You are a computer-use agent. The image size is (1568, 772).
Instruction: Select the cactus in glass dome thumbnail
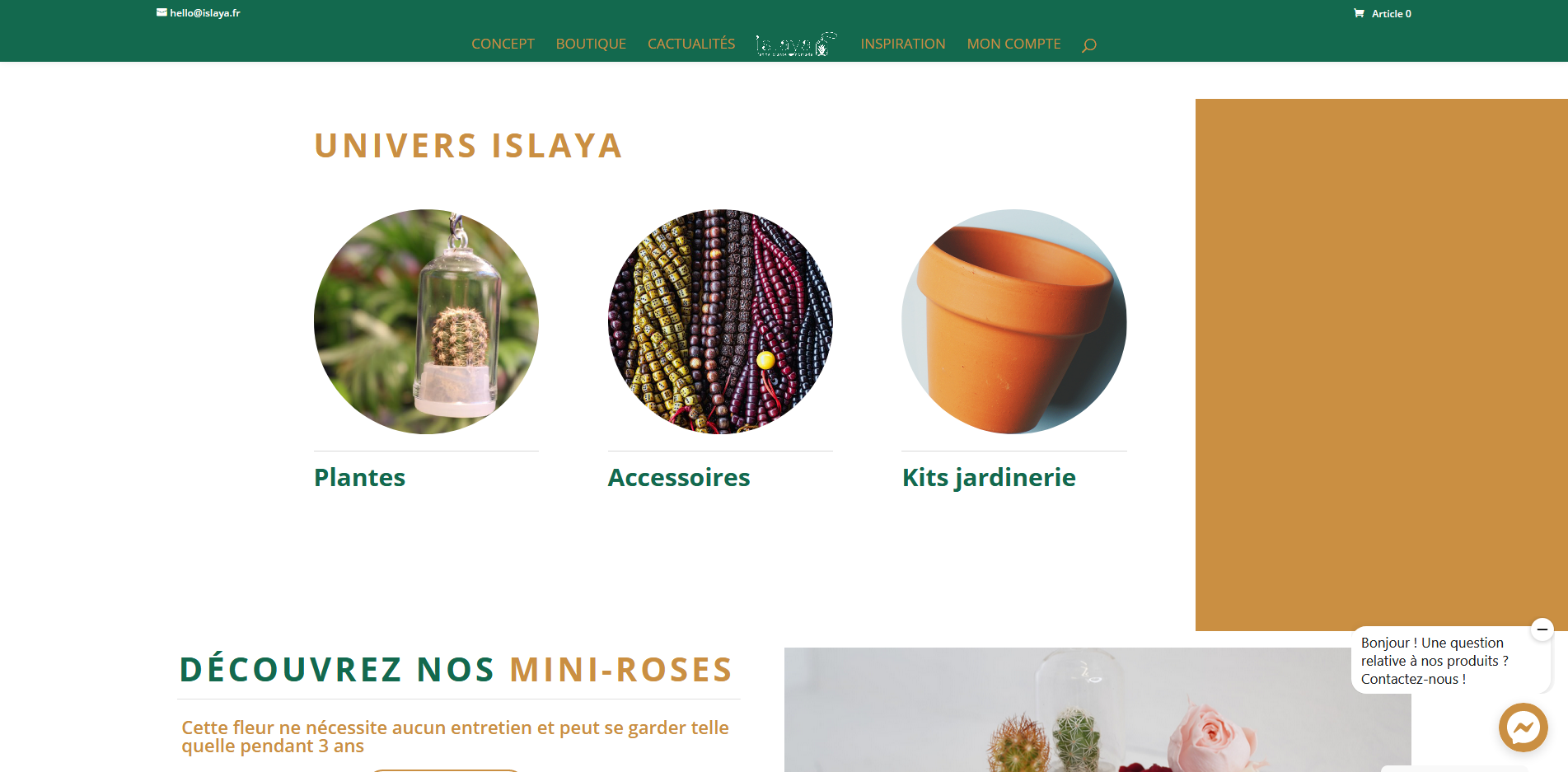426,321
